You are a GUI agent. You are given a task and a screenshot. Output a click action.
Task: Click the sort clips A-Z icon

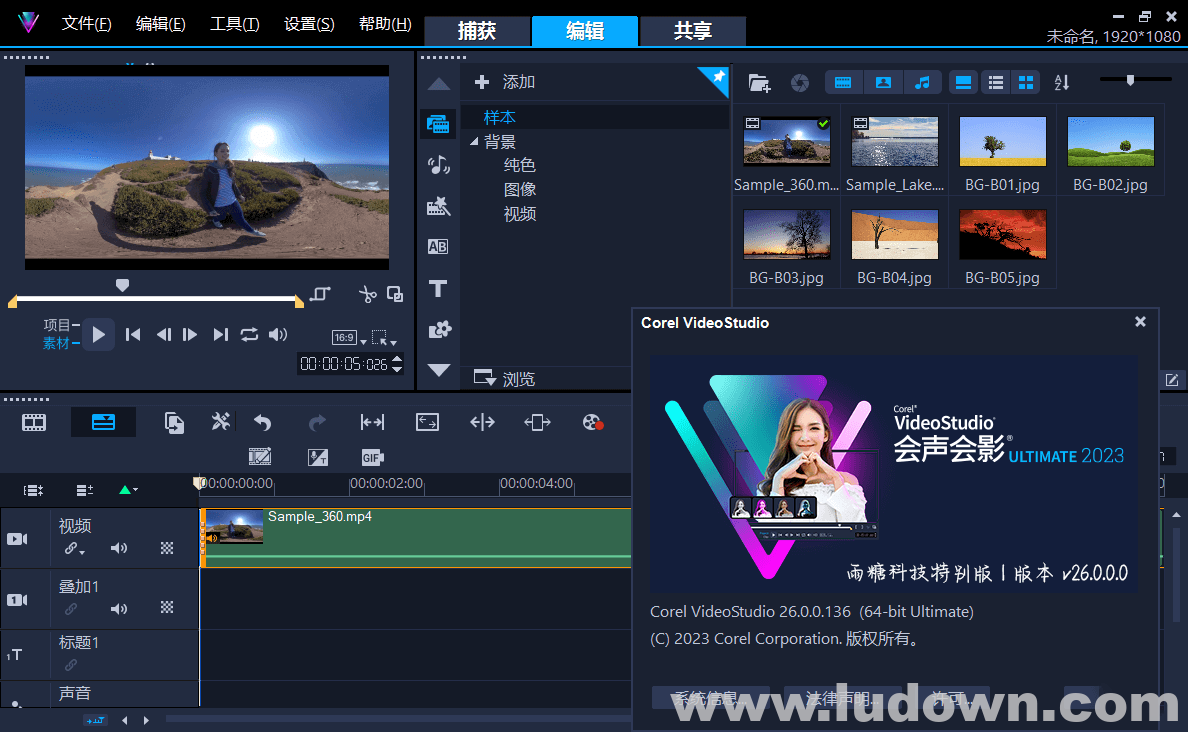[x=1061, y=83]
